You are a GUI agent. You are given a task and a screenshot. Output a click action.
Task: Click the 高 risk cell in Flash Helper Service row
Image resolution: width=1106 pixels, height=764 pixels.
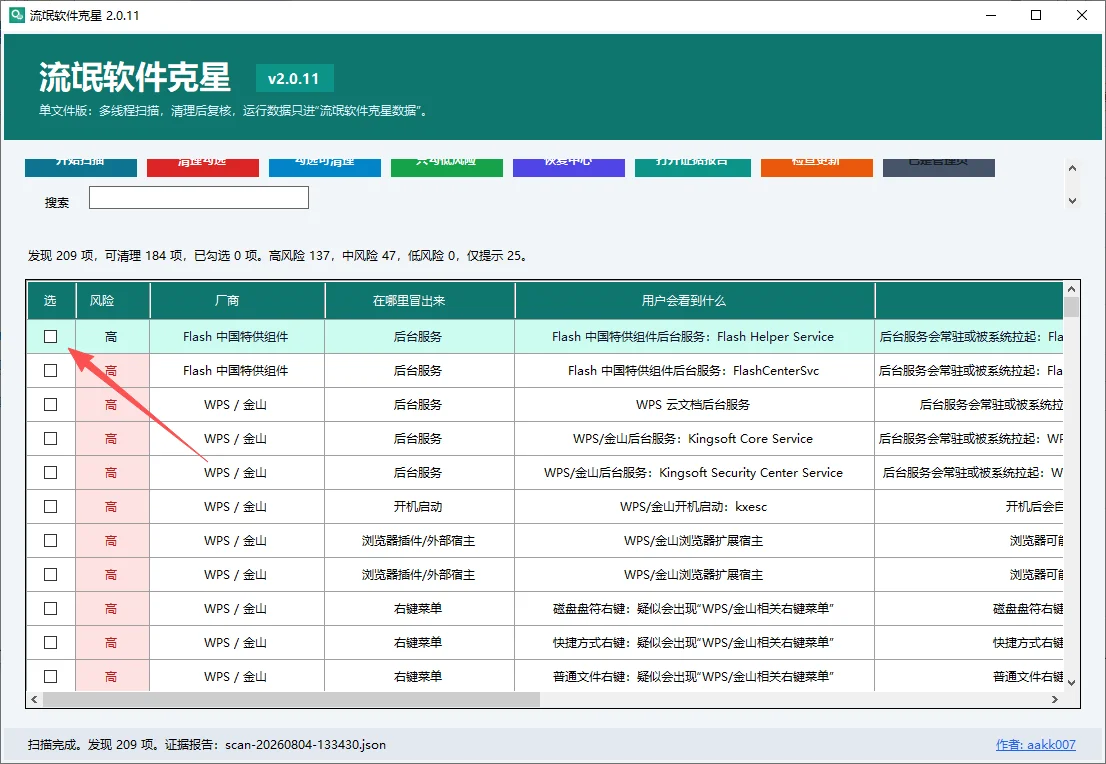click(x=112, y=336)
